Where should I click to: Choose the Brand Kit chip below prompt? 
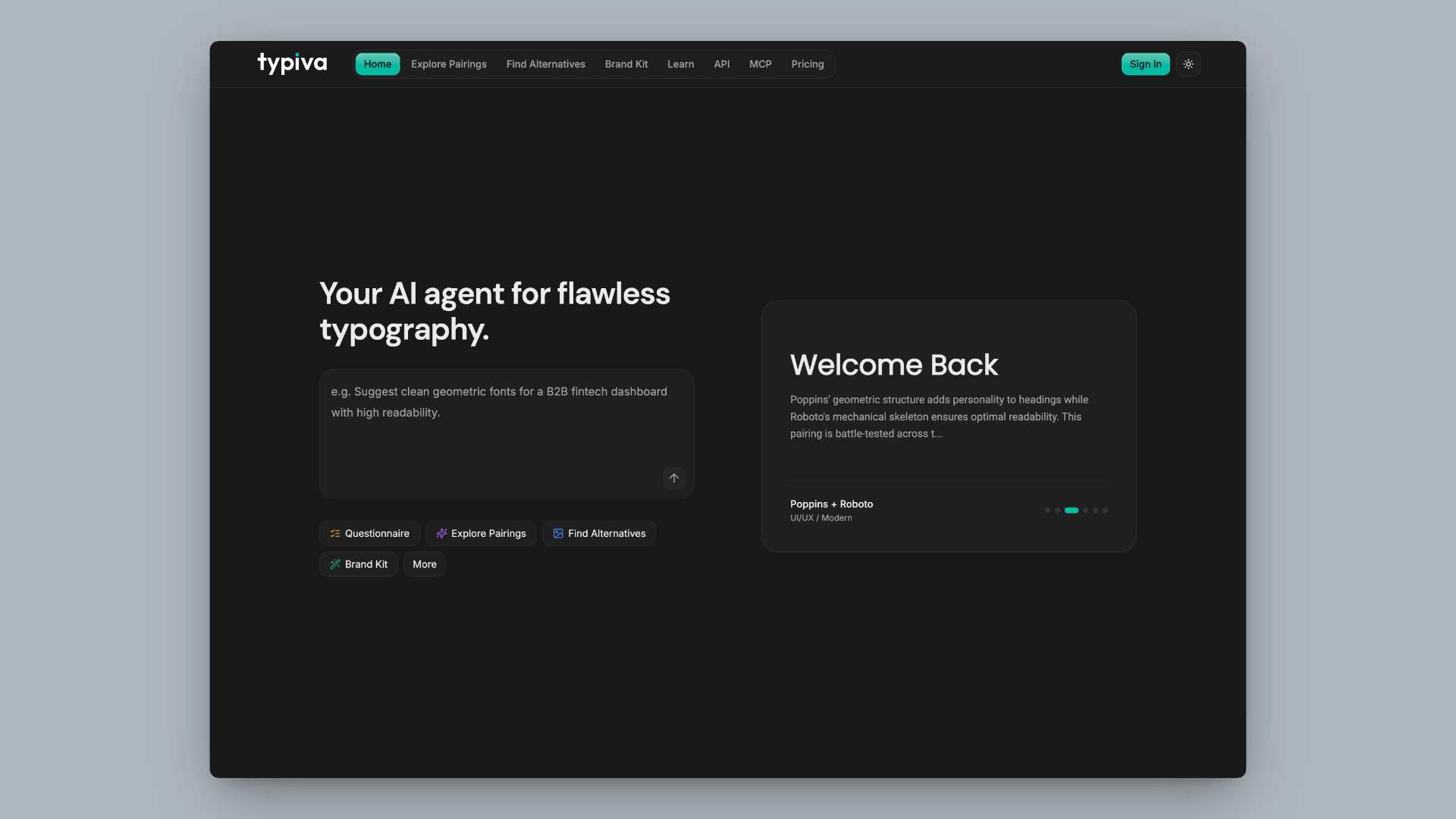tap(359, 564)
